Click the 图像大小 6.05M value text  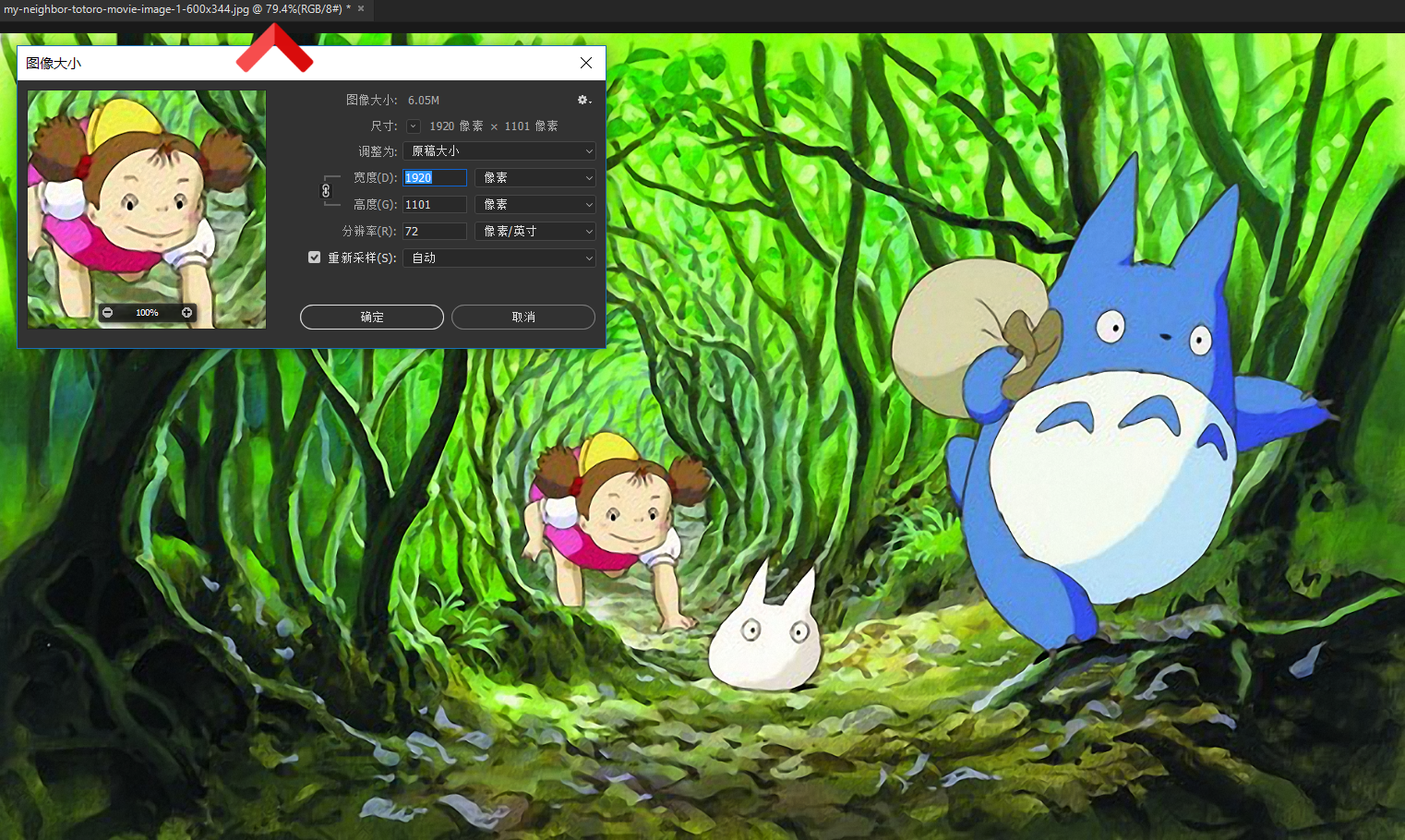(x=424, y=100)
